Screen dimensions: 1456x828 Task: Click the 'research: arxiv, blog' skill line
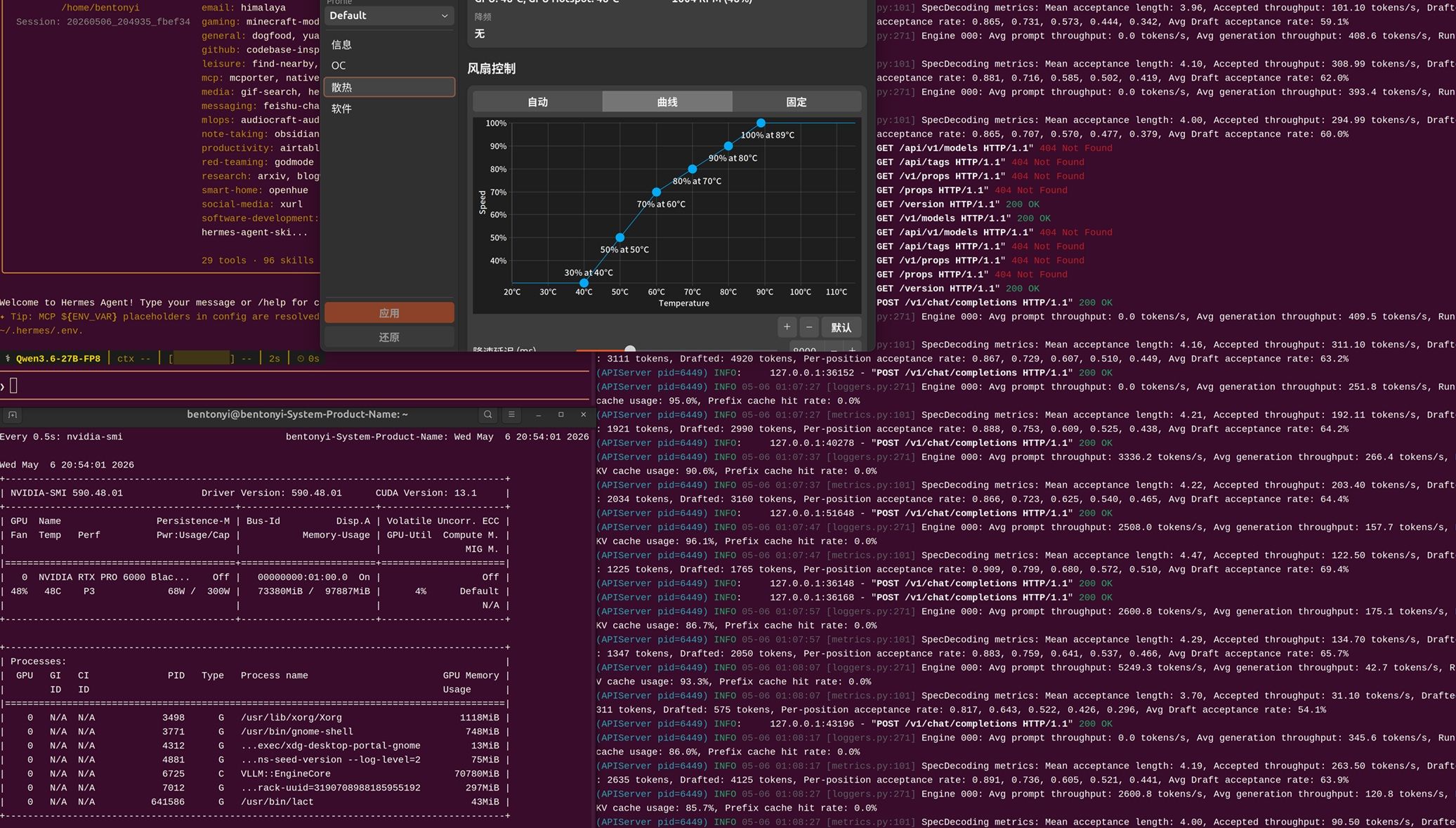(261, 176)
